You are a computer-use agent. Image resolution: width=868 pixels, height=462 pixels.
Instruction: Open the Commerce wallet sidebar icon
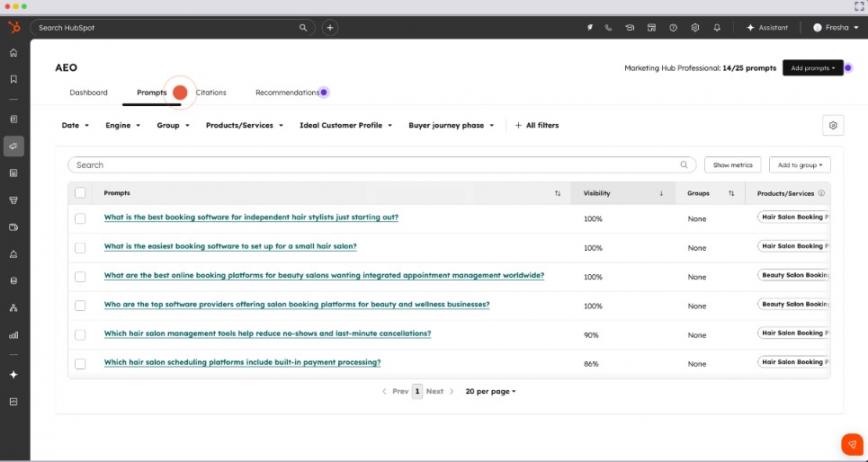point(14,227)
